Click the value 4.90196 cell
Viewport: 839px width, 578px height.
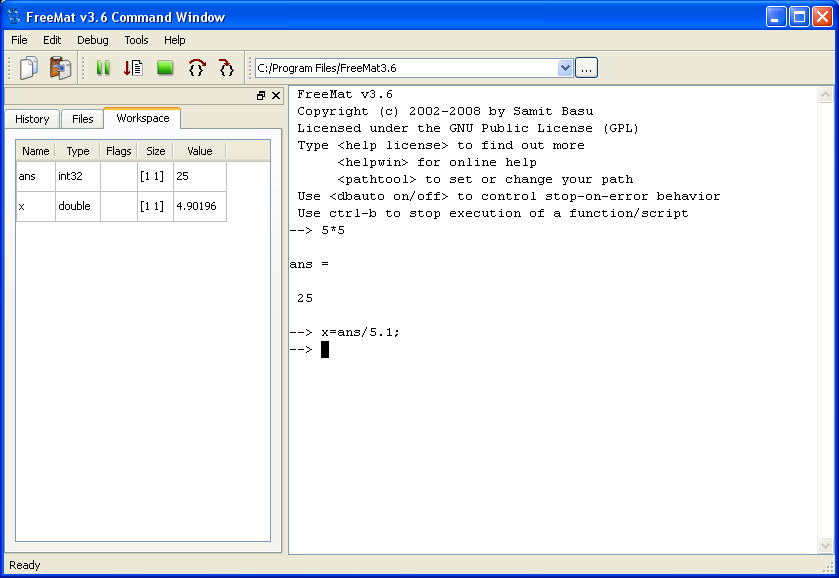(x=200, y=206)
